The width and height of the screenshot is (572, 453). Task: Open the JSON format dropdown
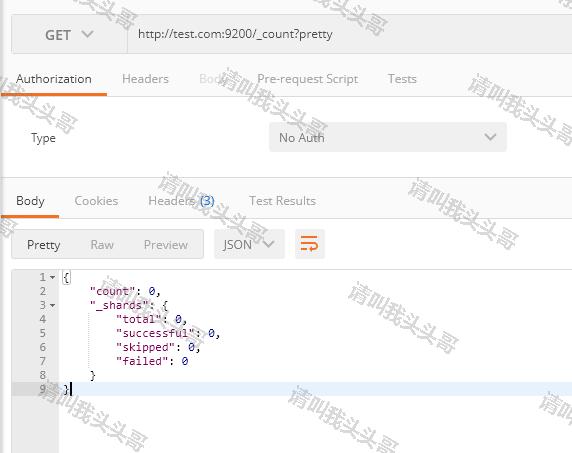(249, 244)
